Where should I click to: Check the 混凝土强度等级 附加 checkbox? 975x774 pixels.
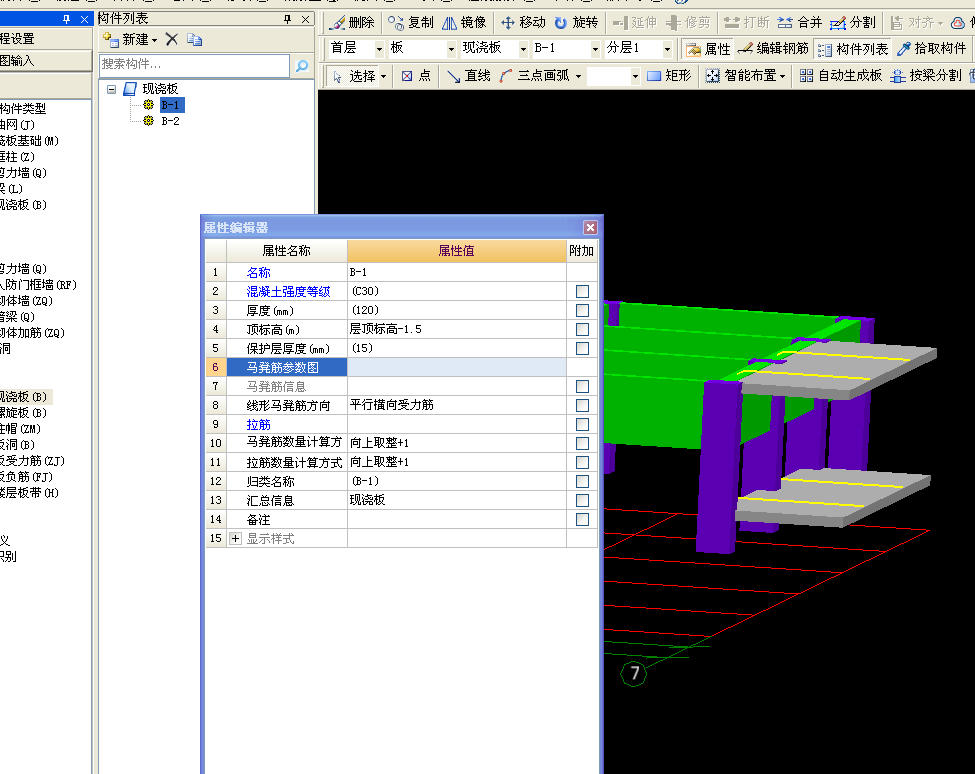582,291
